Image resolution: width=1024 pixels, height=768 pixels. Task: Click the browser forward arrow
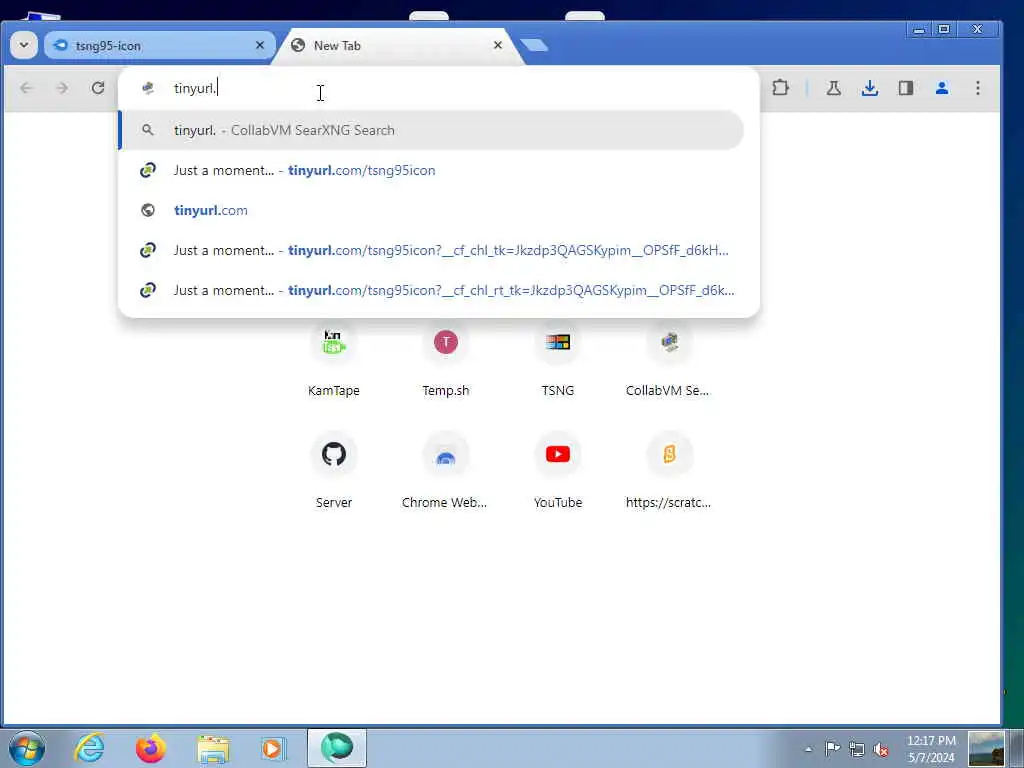[62, 88]
